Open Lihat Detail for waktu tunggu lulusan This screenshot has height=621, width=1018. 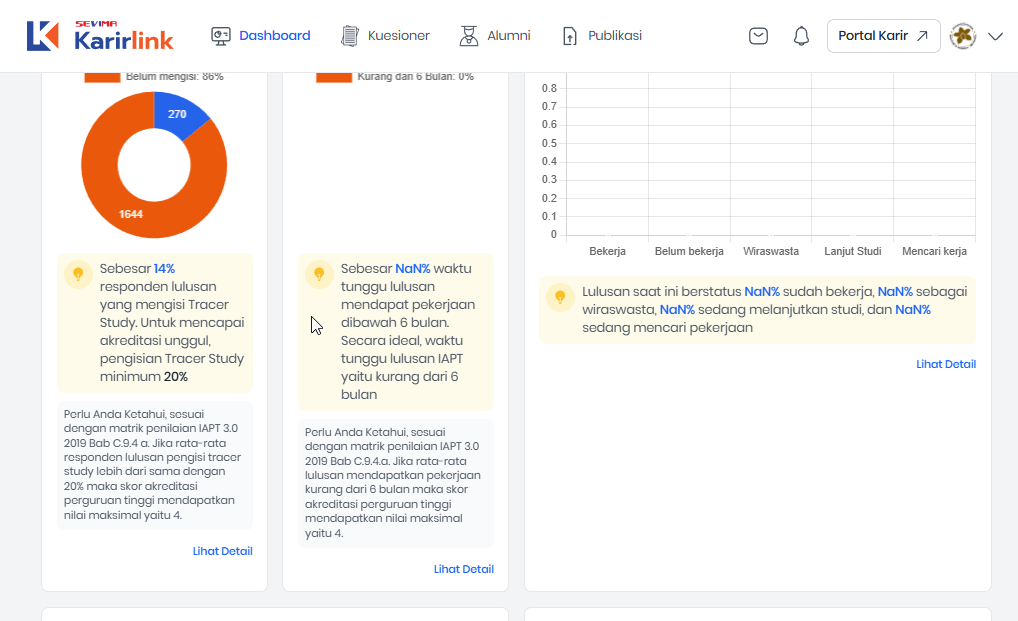coord(463,569)
